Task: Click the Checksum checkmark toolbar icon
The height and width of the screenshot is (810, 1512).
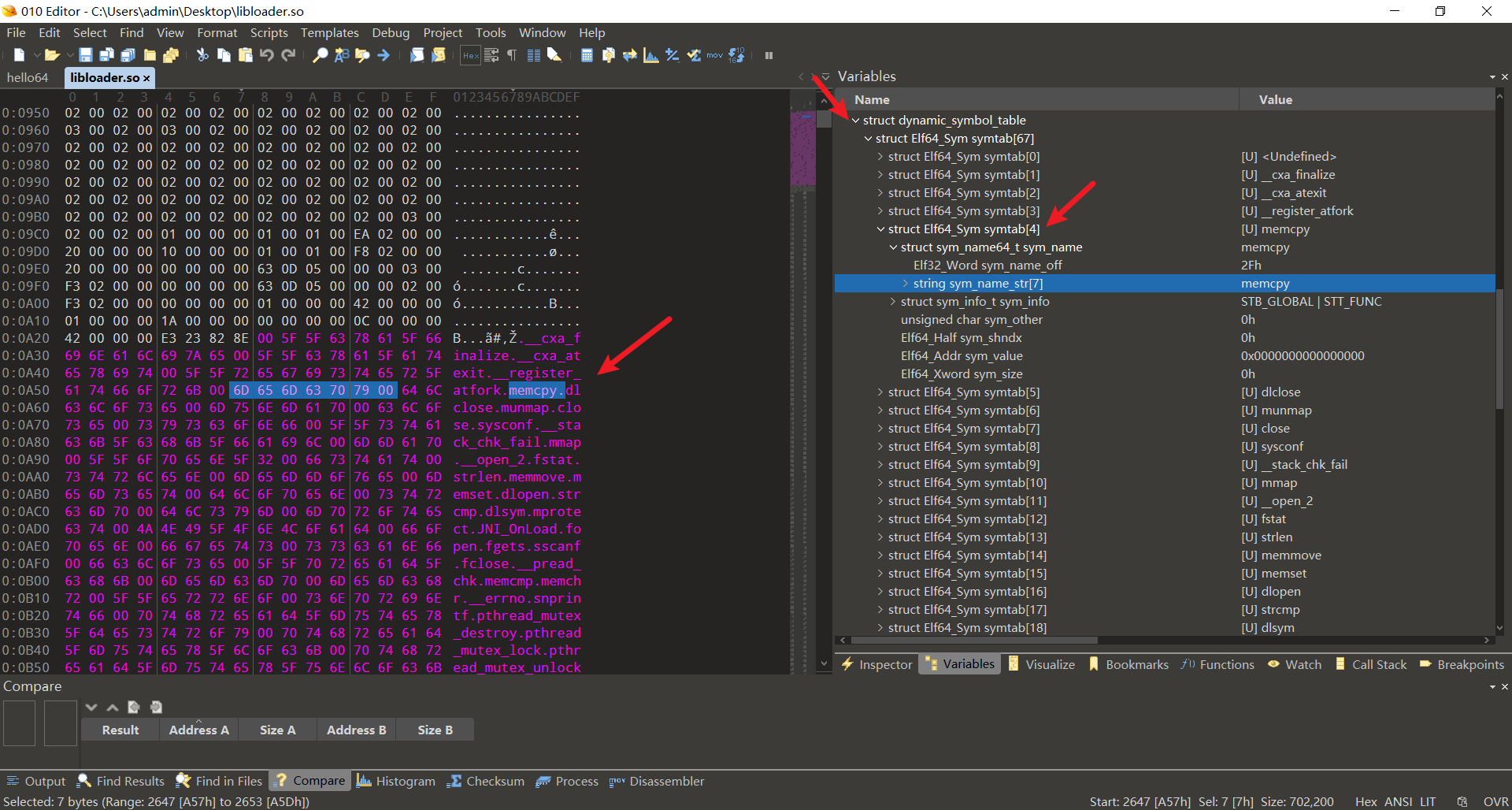Action: click(x=694, y=55)
